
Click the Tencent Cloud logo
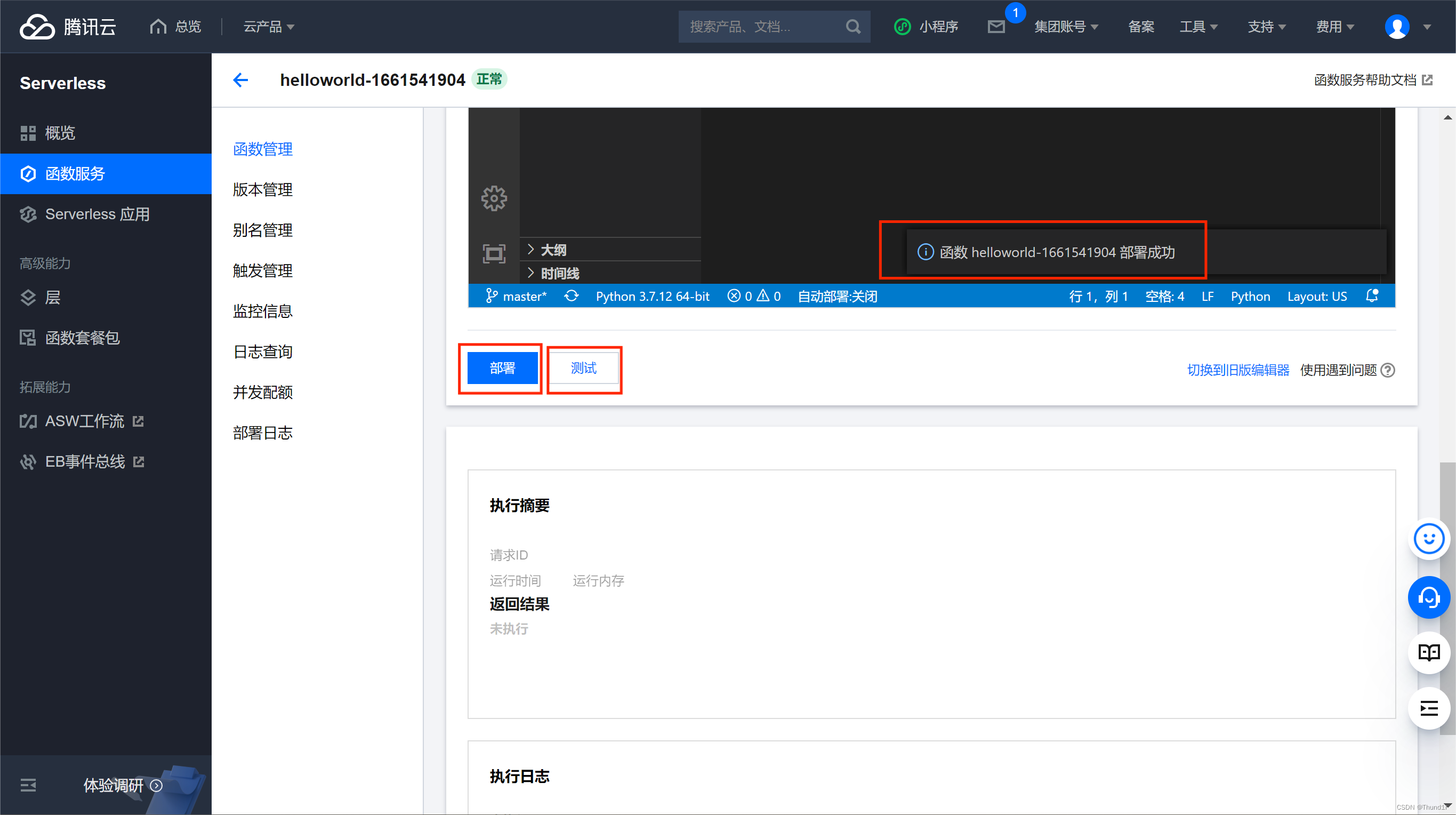coord(68,27)
